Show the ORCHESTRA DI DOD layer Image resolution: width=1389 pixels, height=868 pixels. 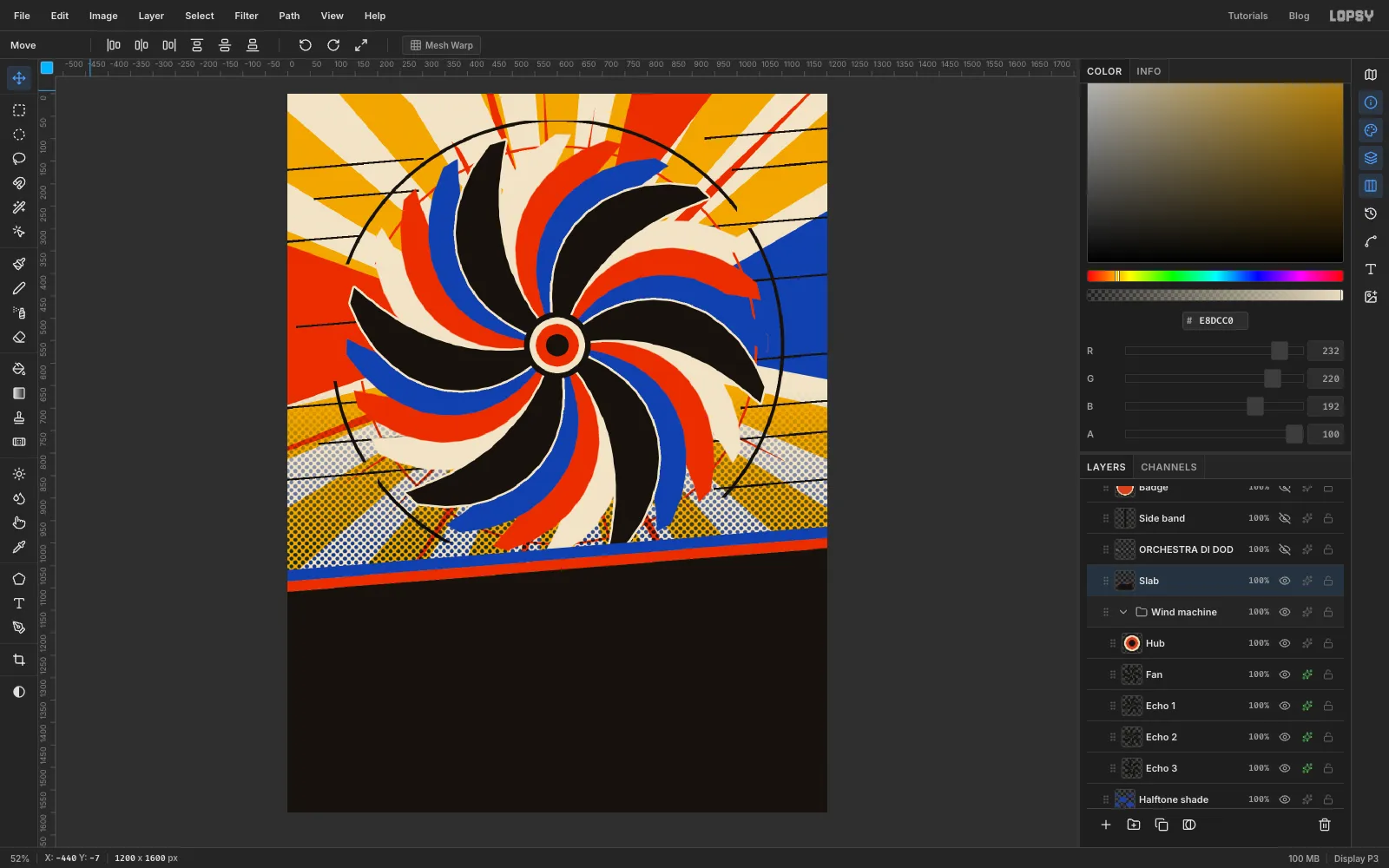click(x=1285, y=549)
